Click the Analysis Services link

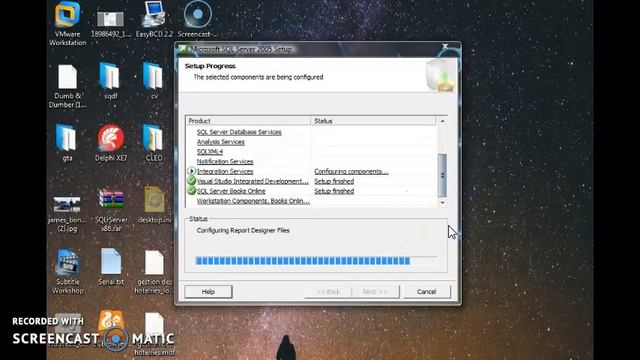(221, 142)
